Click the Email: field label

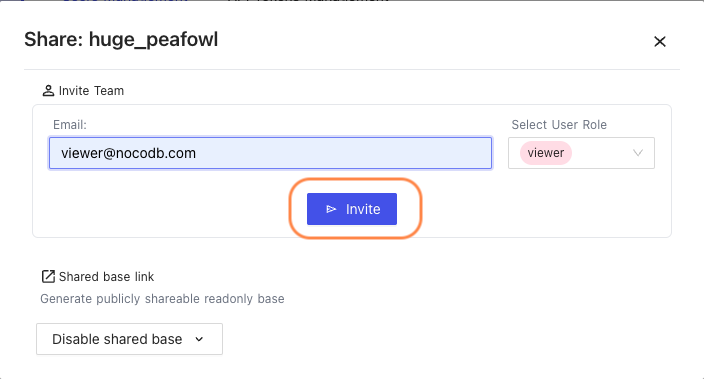click(70, 124)
